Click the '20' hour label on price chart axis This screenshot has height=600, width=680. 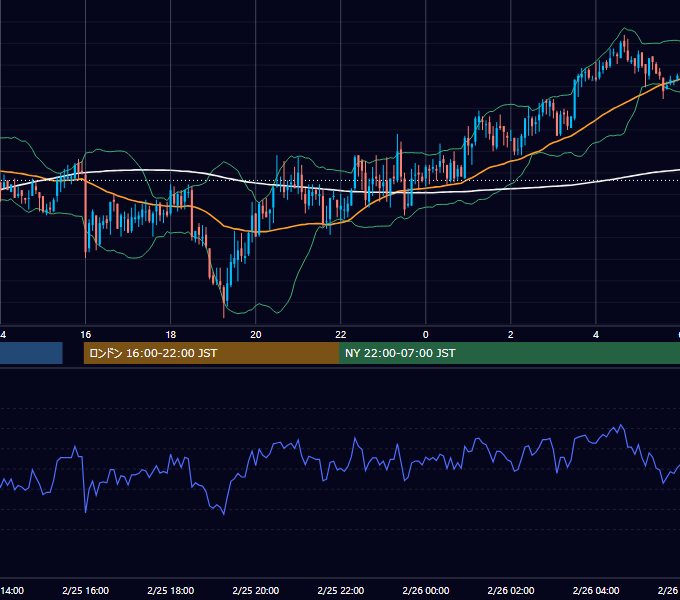255,335
